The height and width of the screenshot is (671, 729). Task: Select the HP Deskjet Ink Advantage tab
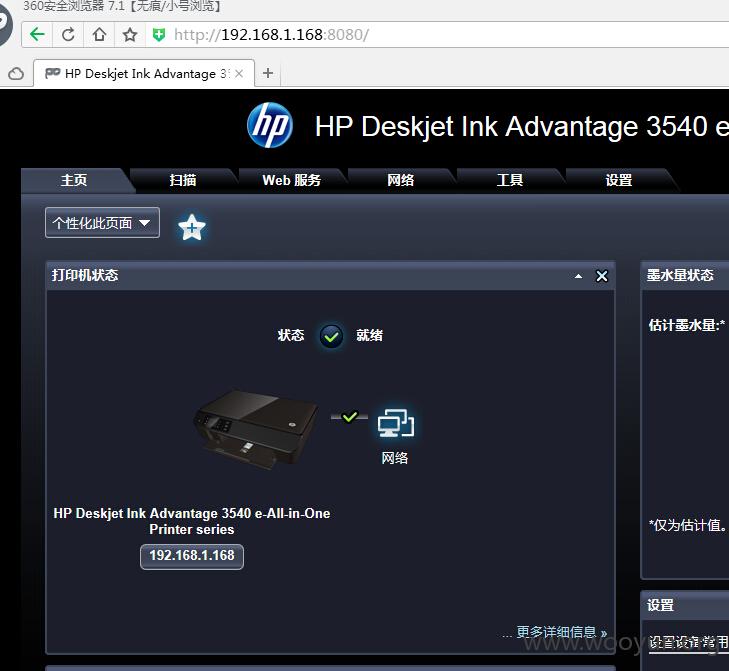click(144, 73)
